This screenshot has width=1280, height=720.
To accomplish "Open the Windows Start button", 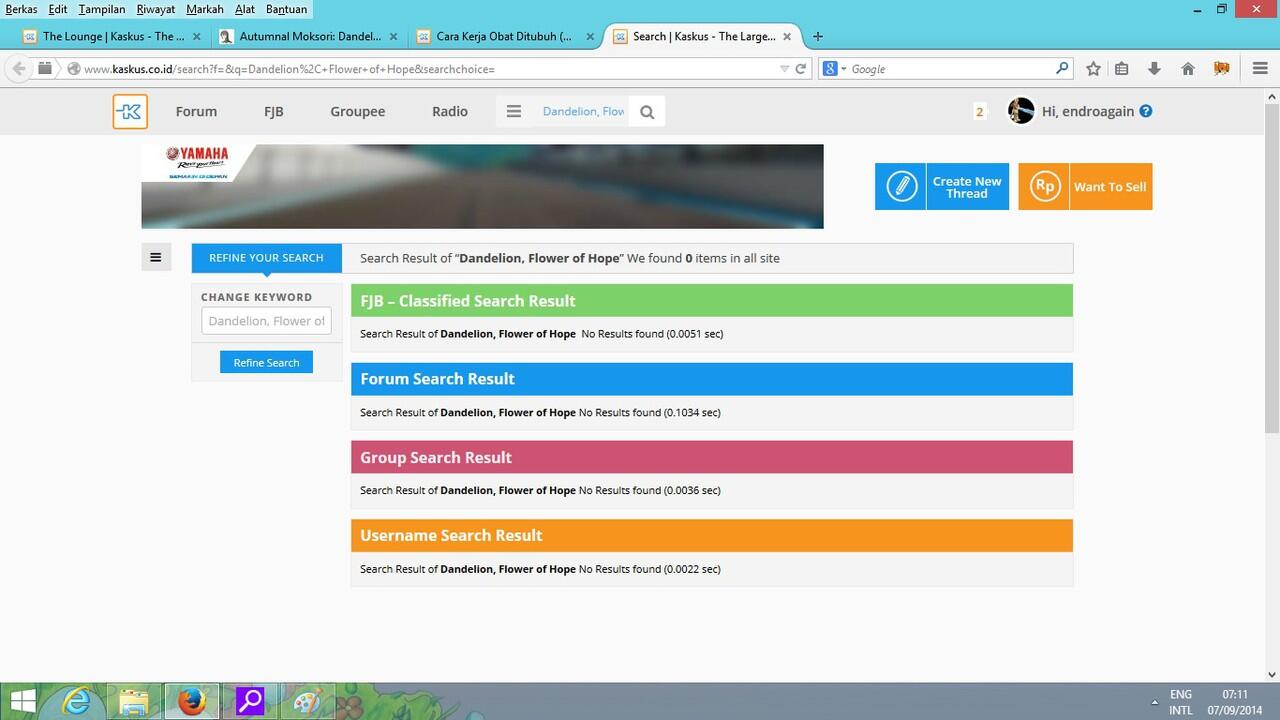I will pos(24,702).
